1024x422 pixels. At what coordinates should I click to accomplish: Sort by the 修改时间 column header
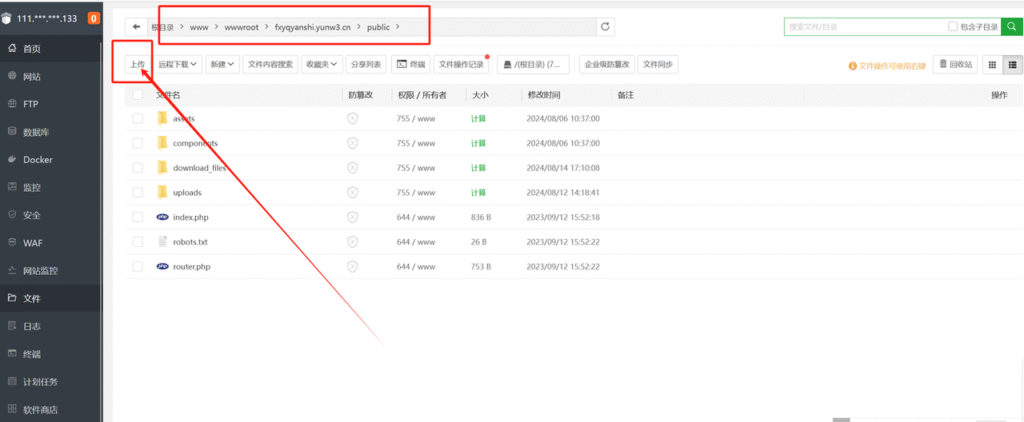tap(544, 95)
